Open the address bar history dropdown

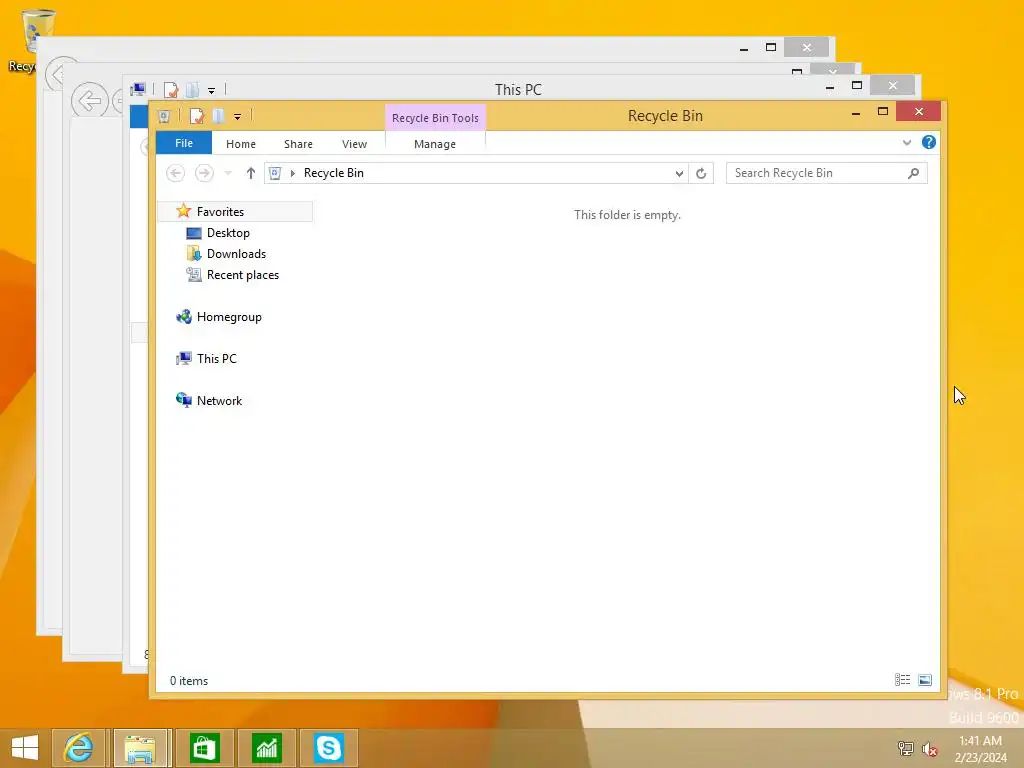[x=679, y=173]
